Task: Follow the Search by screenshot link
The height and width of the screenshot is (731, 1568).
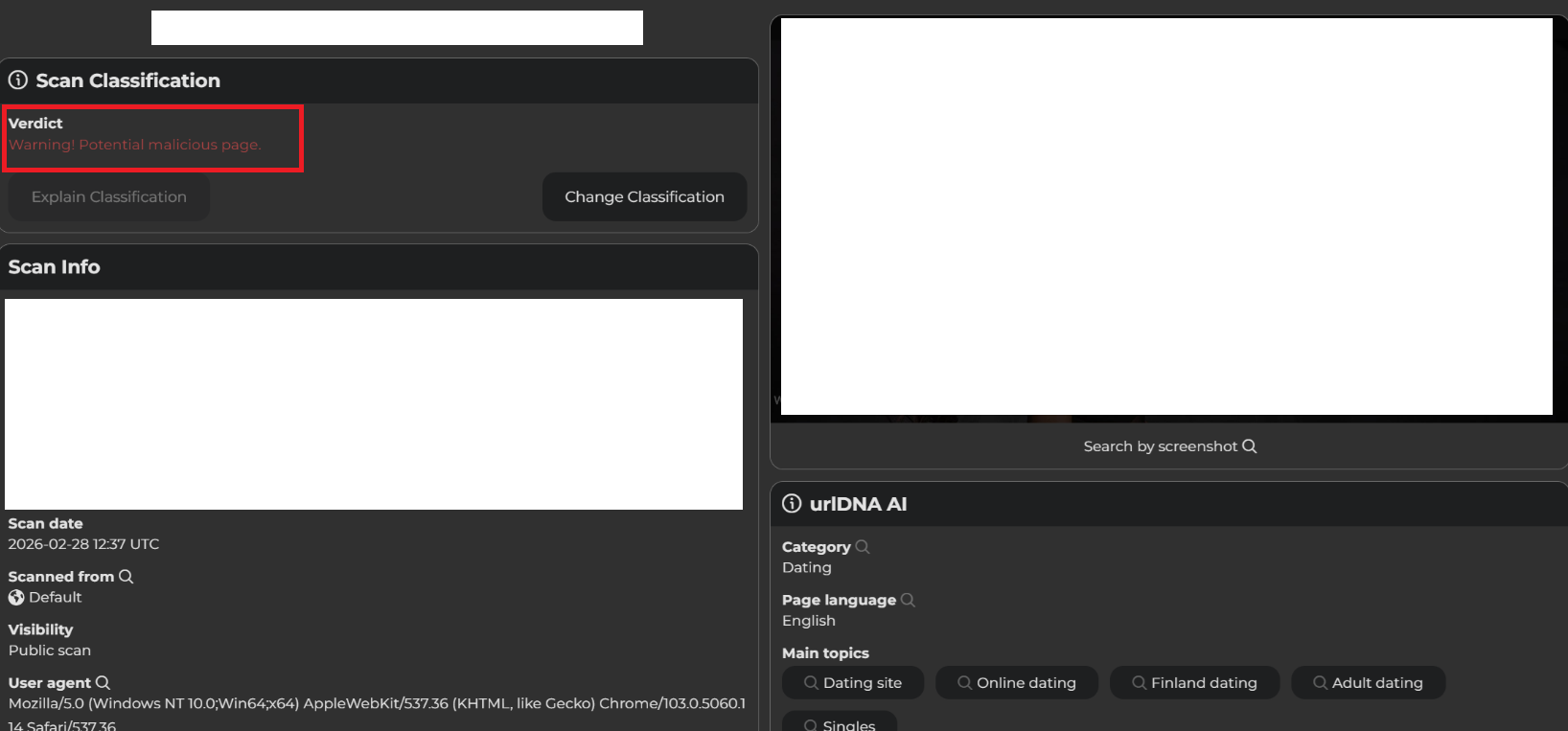Action: tap(1169, 446)
